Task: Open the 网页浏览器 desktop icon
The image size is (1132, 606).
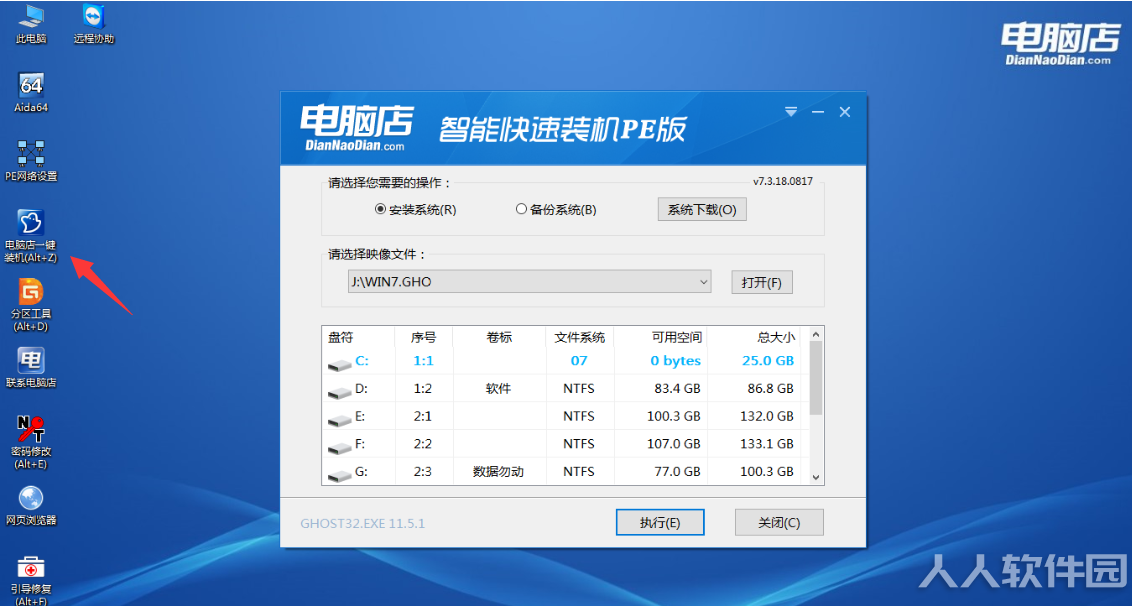Action: pos(31,504)
